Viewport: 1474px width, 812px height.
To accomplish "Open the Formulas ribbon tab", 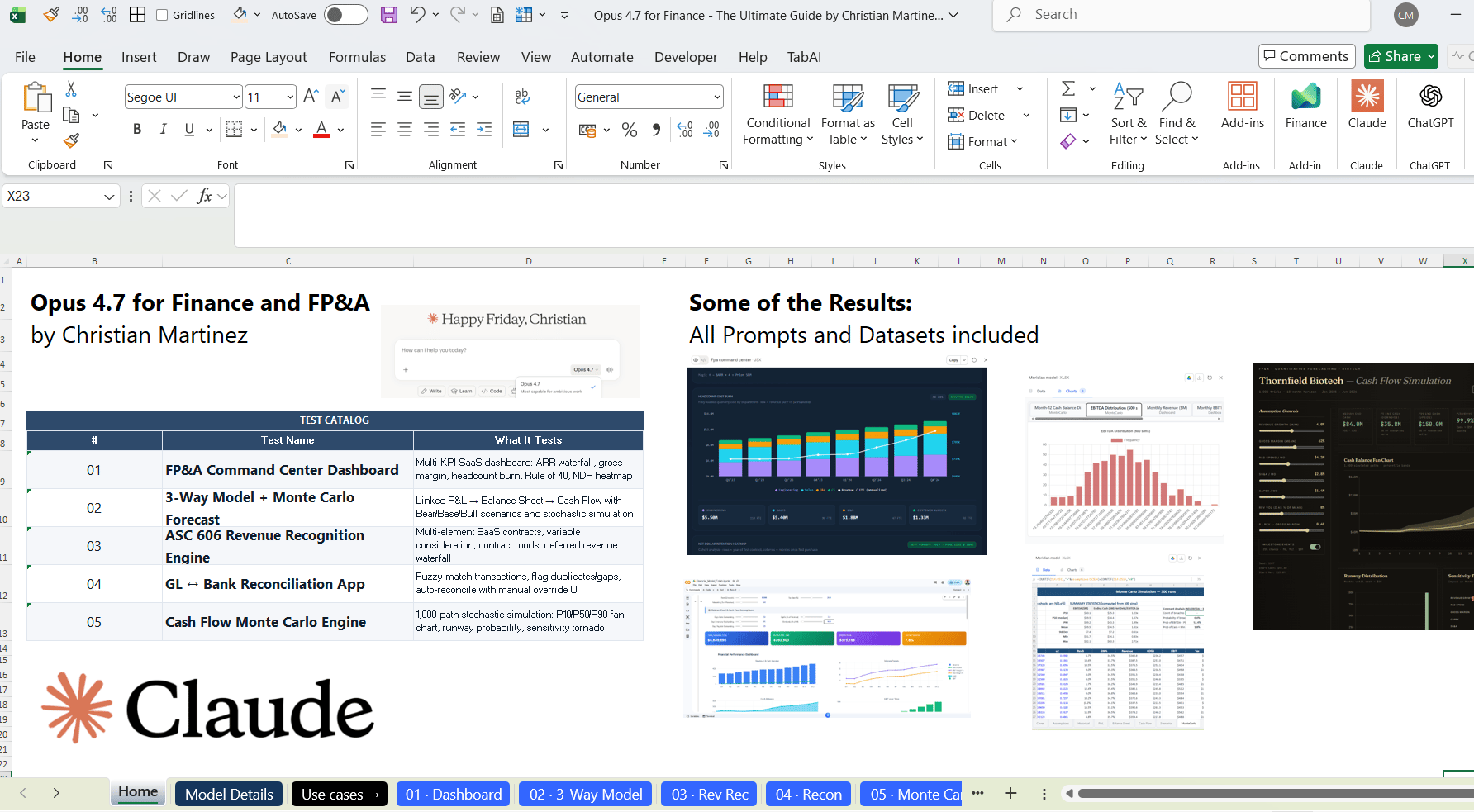I will click(357, 57).
